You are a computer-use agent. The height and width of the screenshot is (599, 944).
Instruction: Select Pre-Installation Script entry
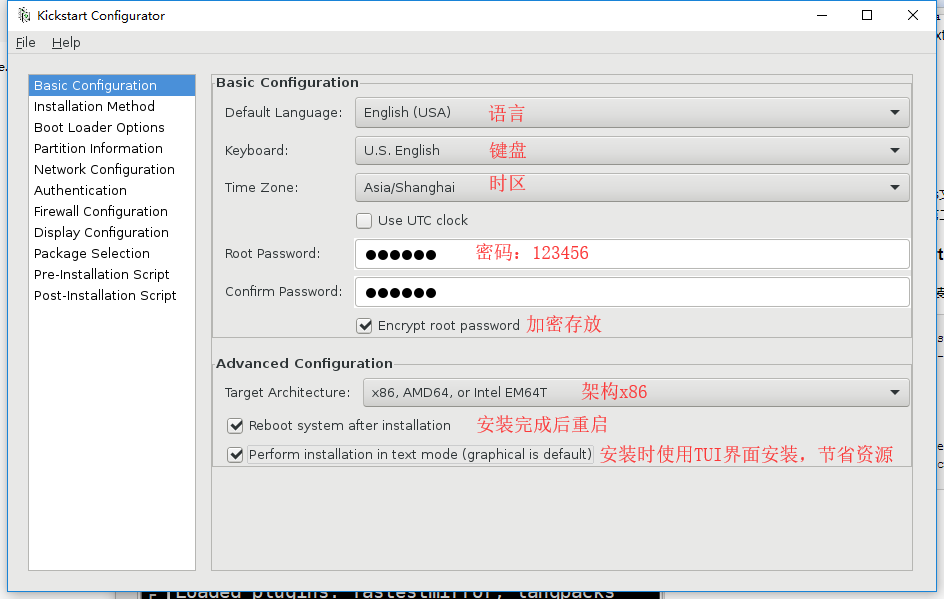(112, 275)
